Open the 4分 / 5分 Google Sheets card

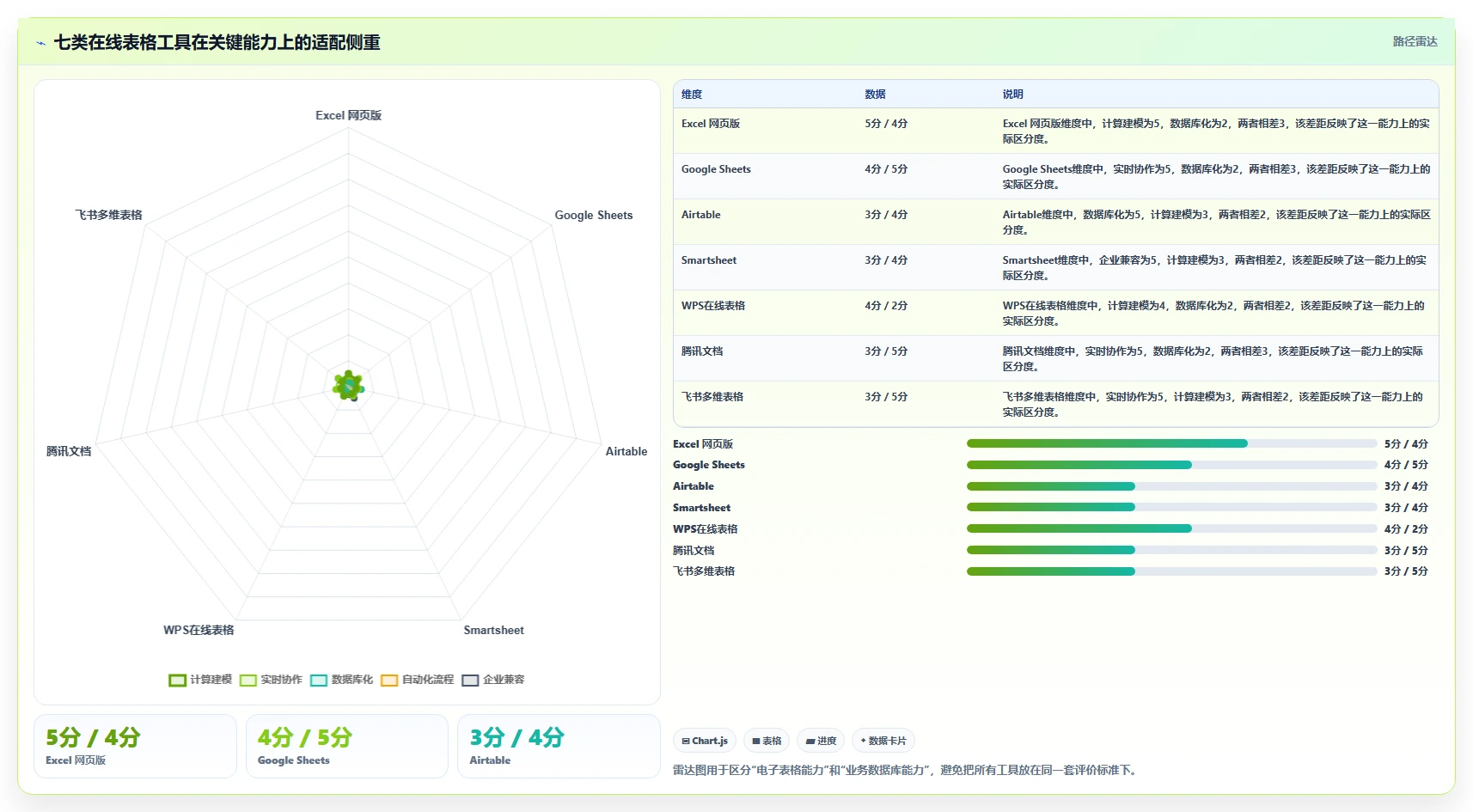pyautogui.click(x=347, y=746)
